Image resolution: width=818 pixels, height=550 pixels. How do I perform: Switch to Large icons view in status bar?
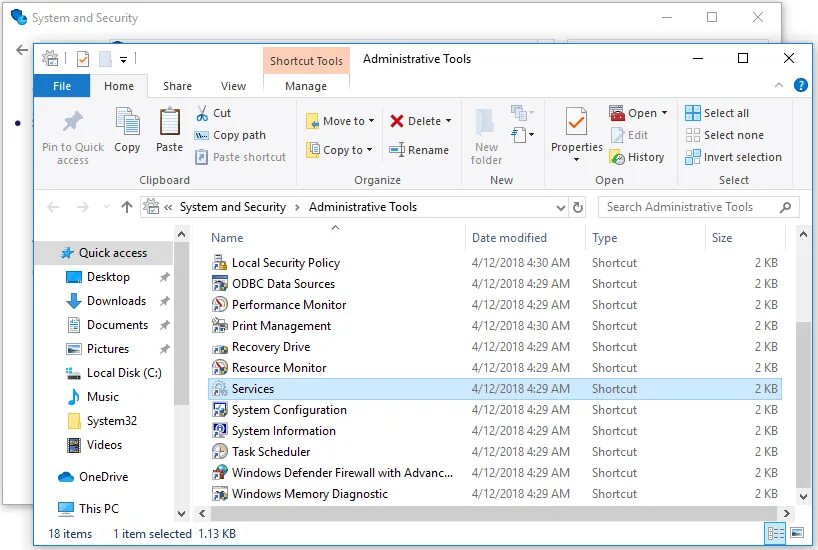pyautogui.click(x=797, y=533)
